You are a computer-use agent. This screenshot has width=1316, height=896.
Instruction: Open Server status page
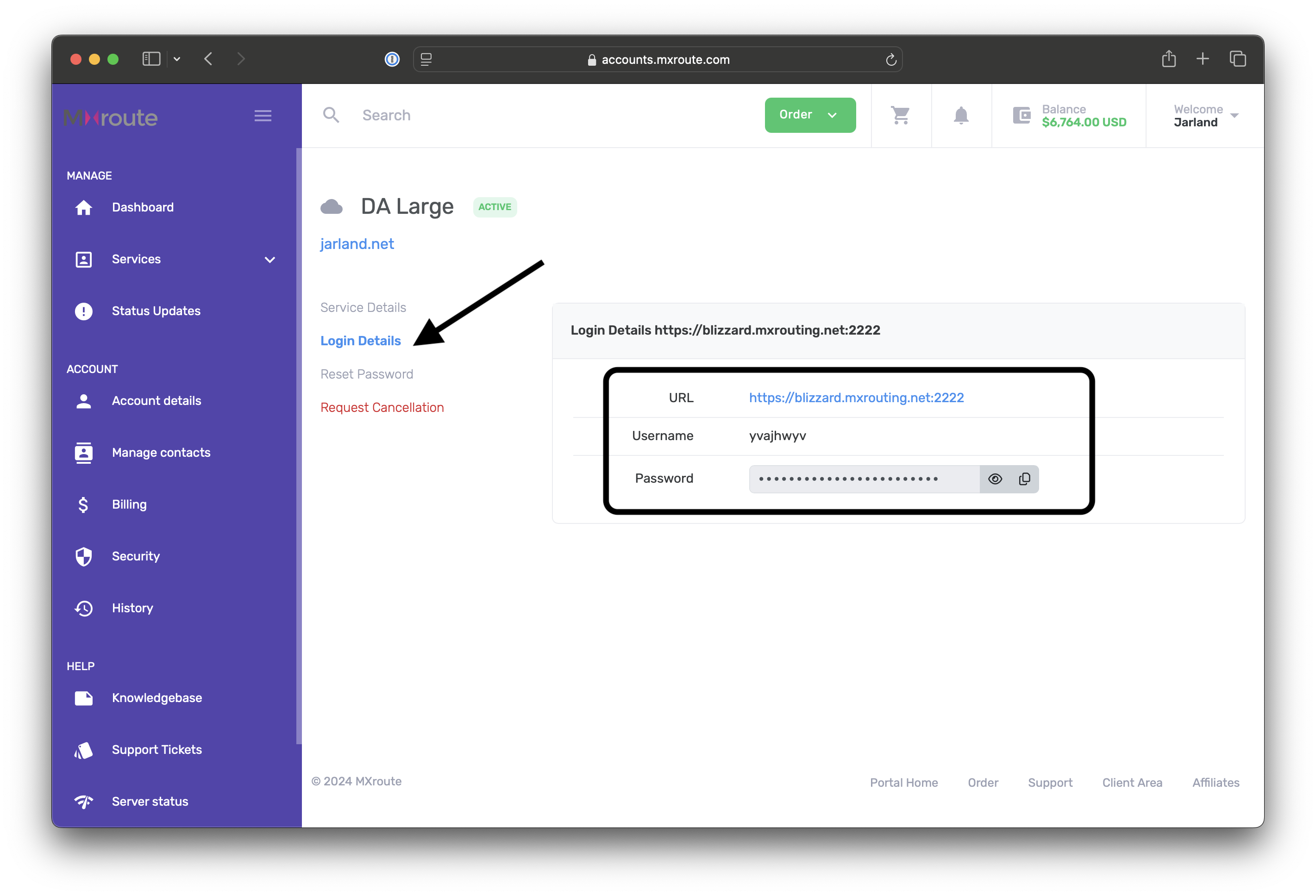pyautogui.click(x=150, y=802)
